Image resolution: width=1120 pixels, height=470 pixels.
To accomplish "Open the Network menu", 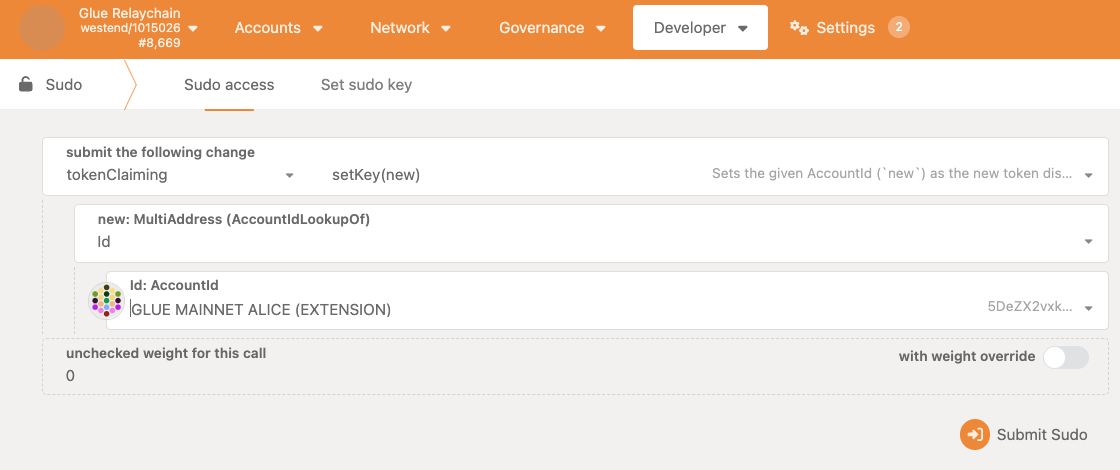I will (410, 28).
